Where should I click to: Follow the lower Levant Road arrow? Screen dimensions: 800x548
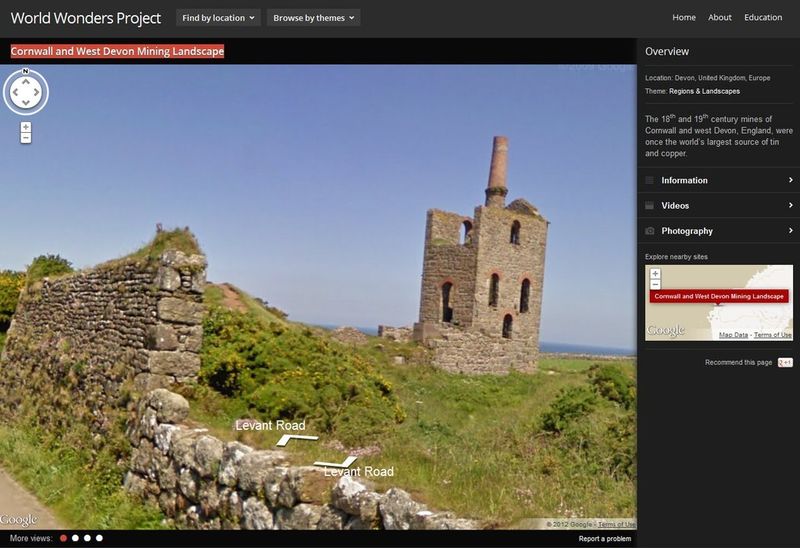tap(335, 462)
